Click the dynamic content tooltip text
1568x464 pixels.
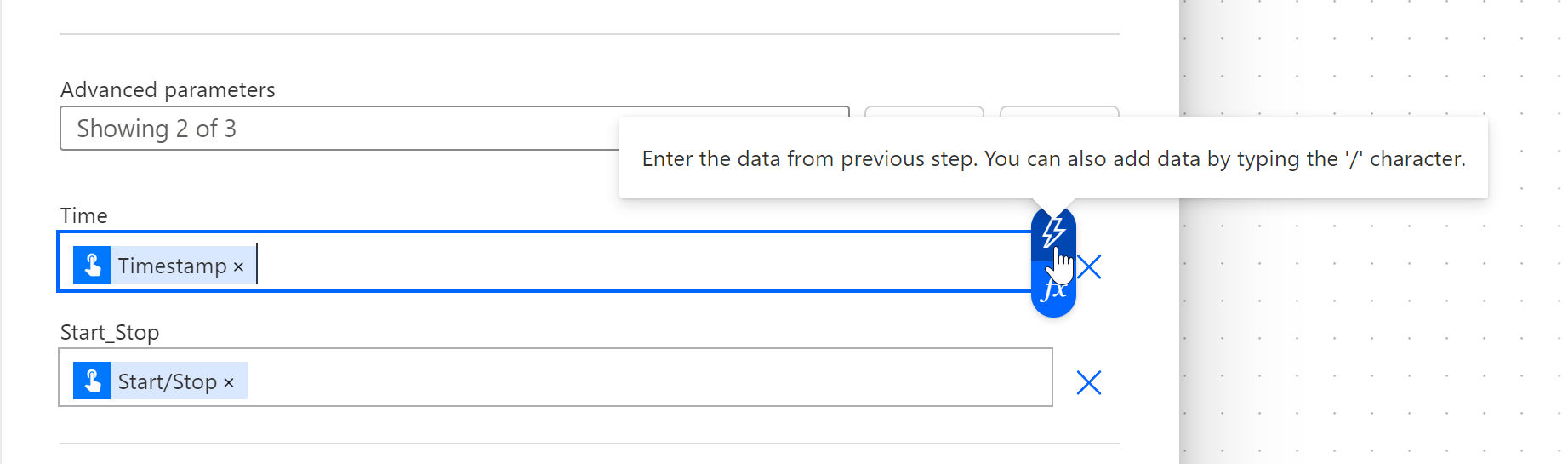pyautogui.click(x=1052, y=159)
